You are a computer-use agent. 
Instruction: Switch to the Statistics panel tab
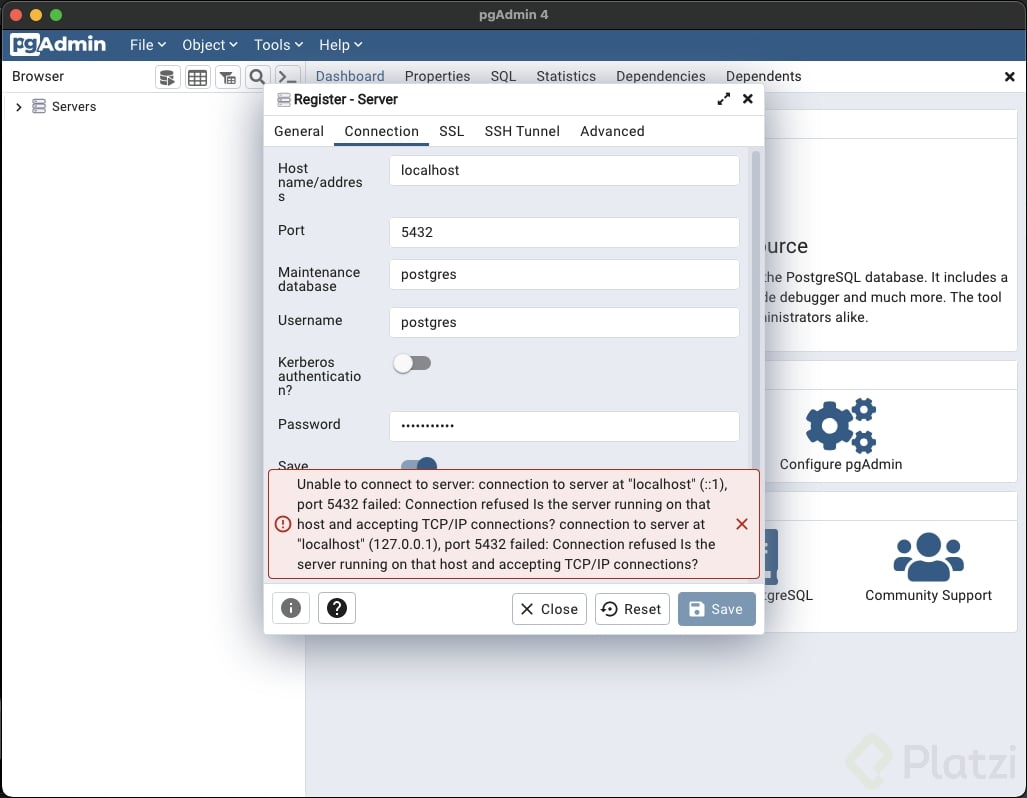tap(566, 76)
